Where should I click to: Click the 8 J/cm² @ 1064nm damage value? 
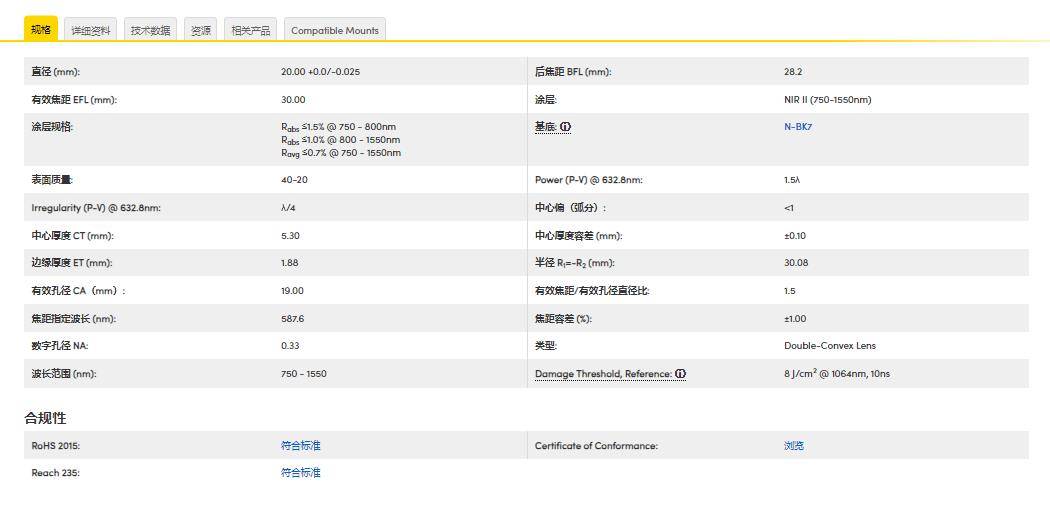click(x=836, y=374)
